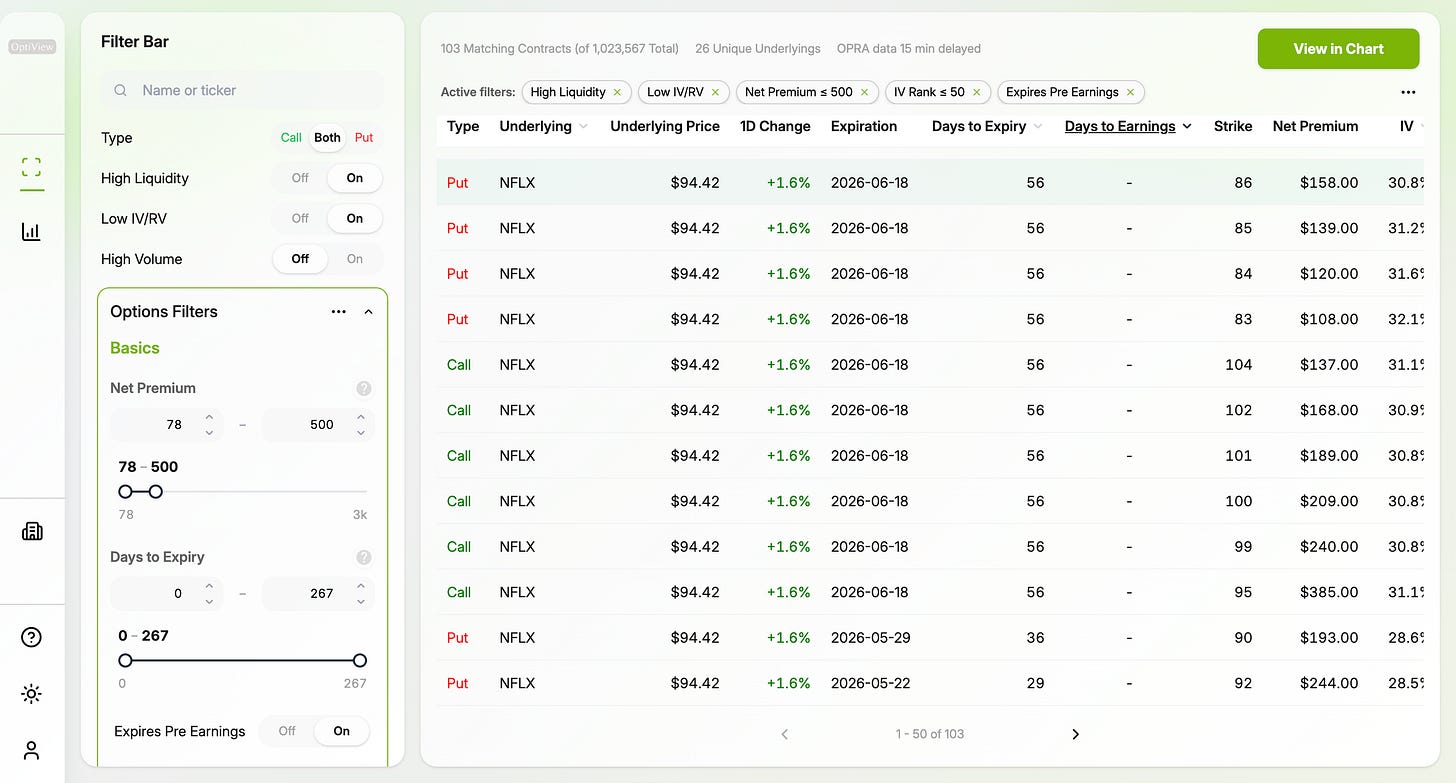Toggle the light/dark theme sun icon

(32, 694)
